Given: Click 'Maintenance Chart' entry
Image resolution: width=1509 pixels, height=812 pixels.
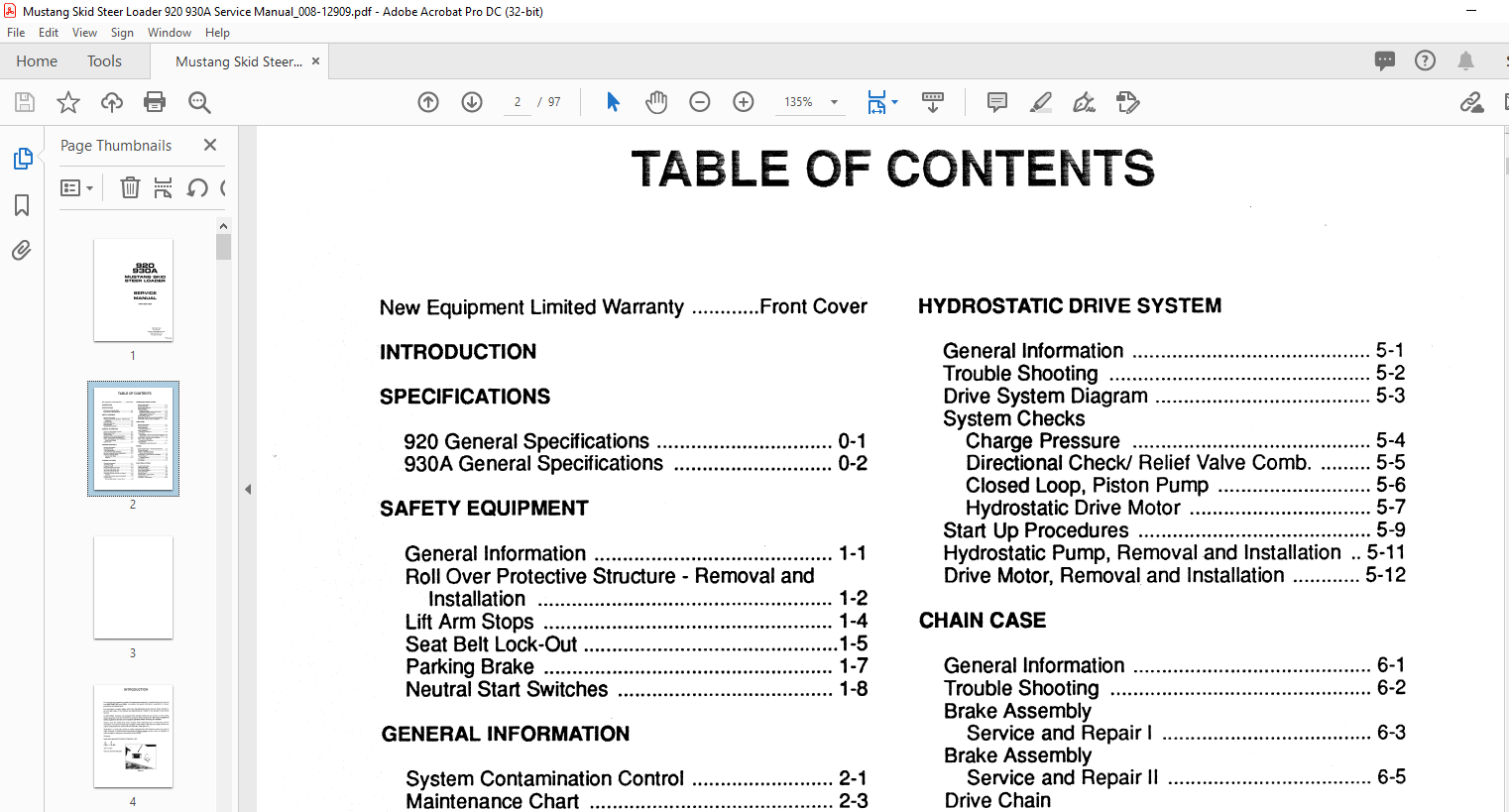Looking at the screenshot, I should tap(637, 801).
